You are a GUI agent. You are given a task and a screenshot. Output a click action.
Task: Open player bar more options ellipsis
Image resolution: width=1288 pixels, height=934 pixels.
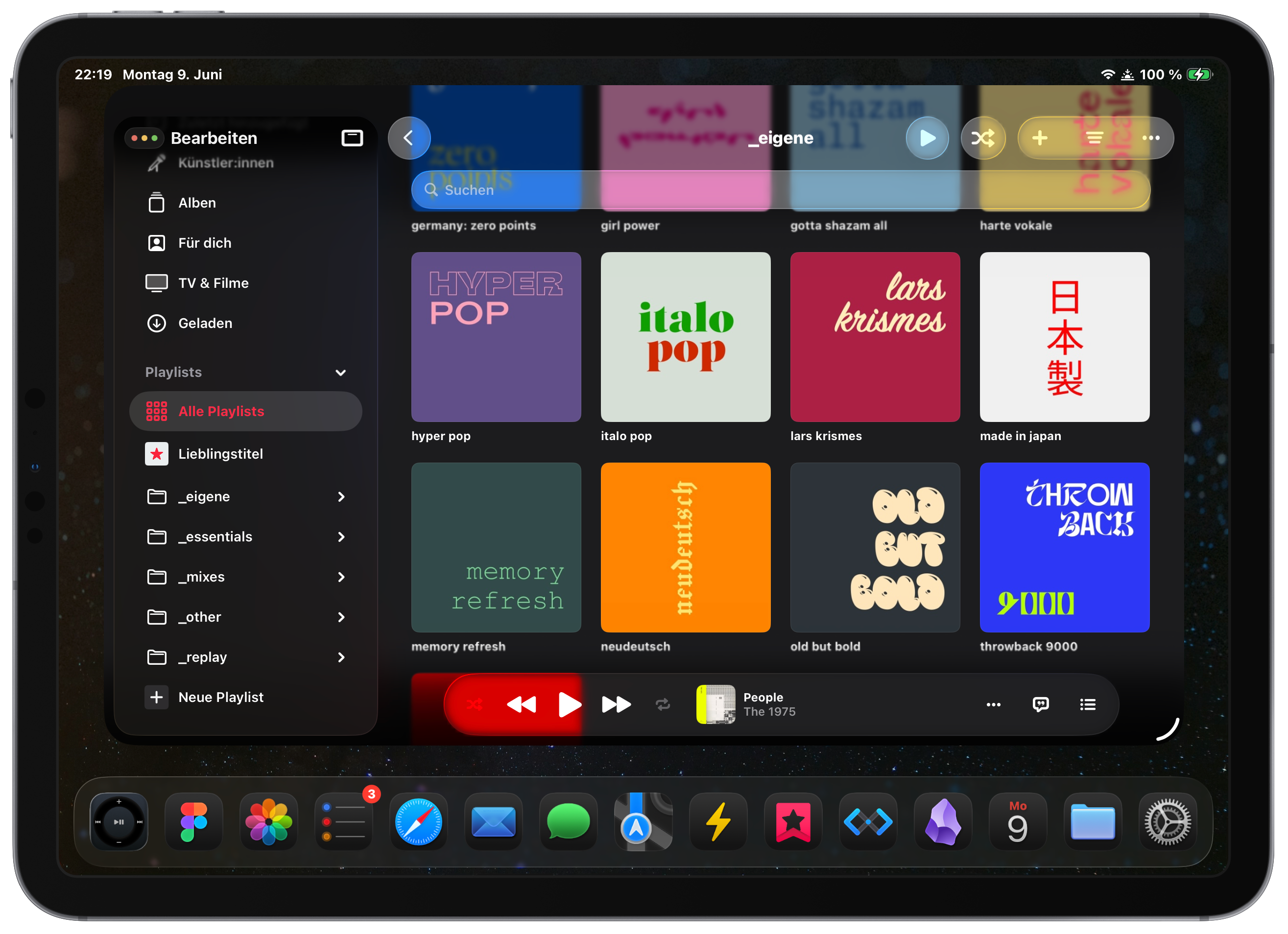coord(993,705)
